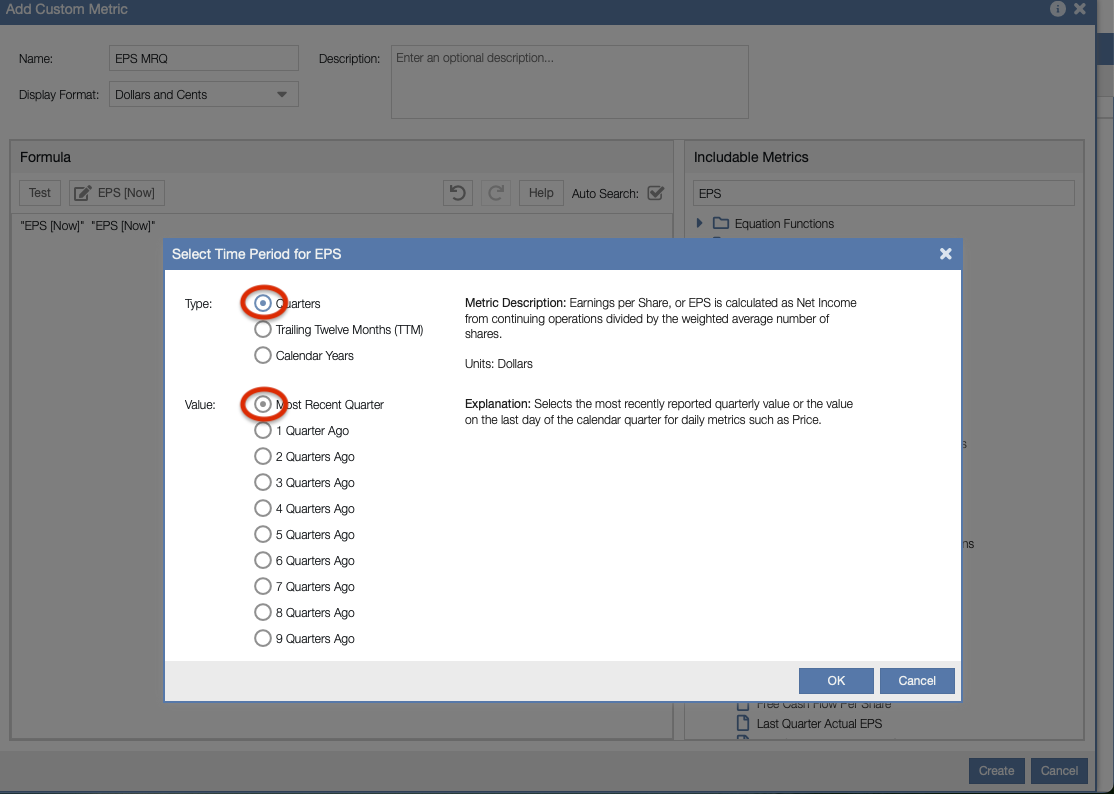The image size is (1114, 794).
Task: Pick 9 Quarters Ago value
Action: coord(263,638)
